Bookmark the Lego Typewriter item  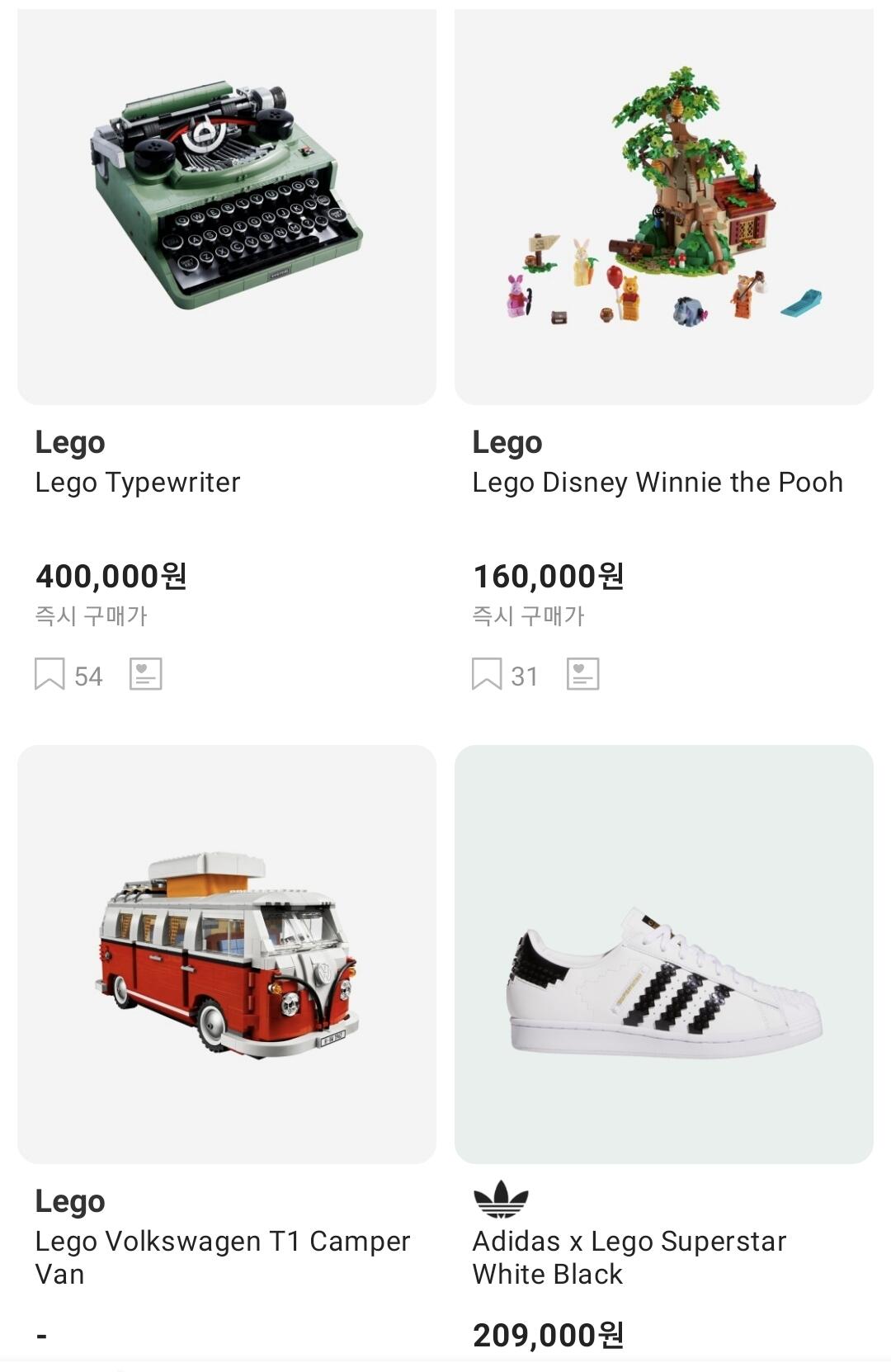(49, 674)
